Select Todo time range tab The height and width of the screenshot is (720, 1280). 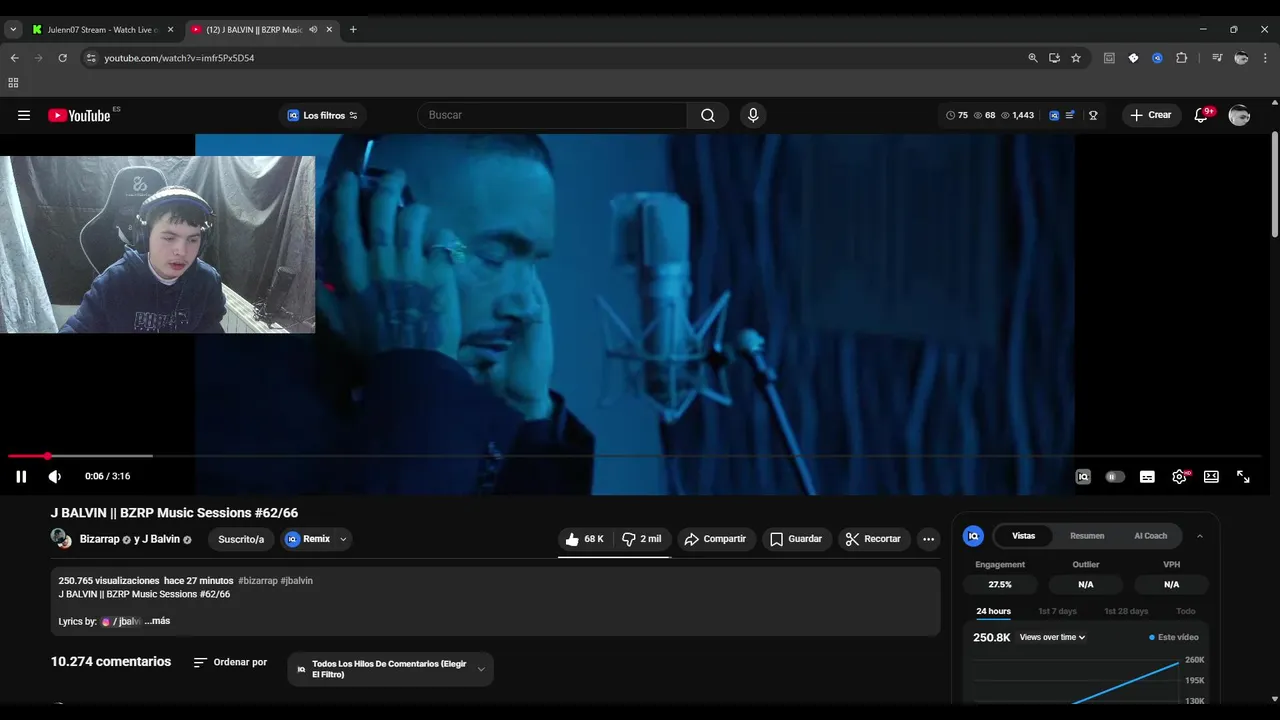point(1185,611)
